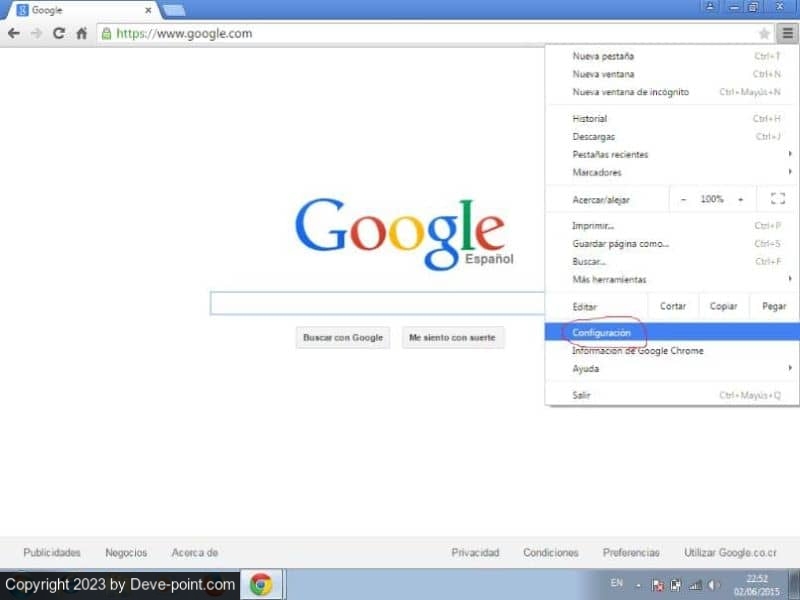The image size is (800, 600).
Task: Reload the page with refresh icon
Action: (x=59, y=33)
